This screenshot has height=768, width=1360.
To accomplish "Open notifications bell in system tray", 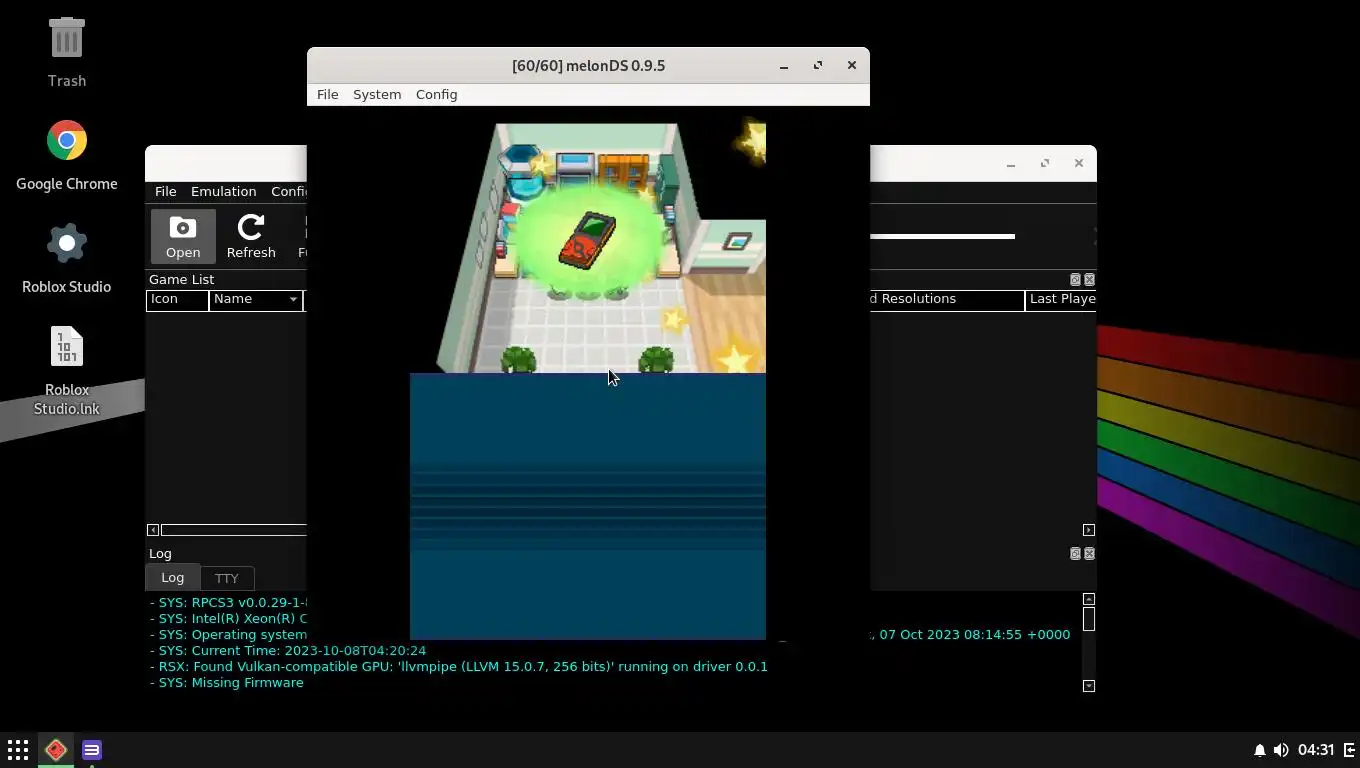I will pos(1260,750).
